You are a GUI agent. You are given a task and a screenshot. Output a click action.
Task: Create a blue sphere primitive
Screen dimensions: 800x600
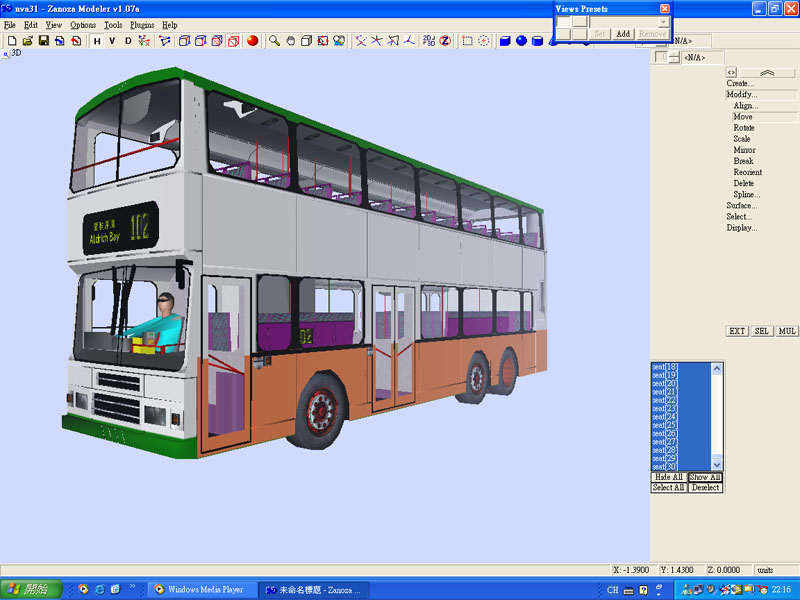[x=521, y=41]
